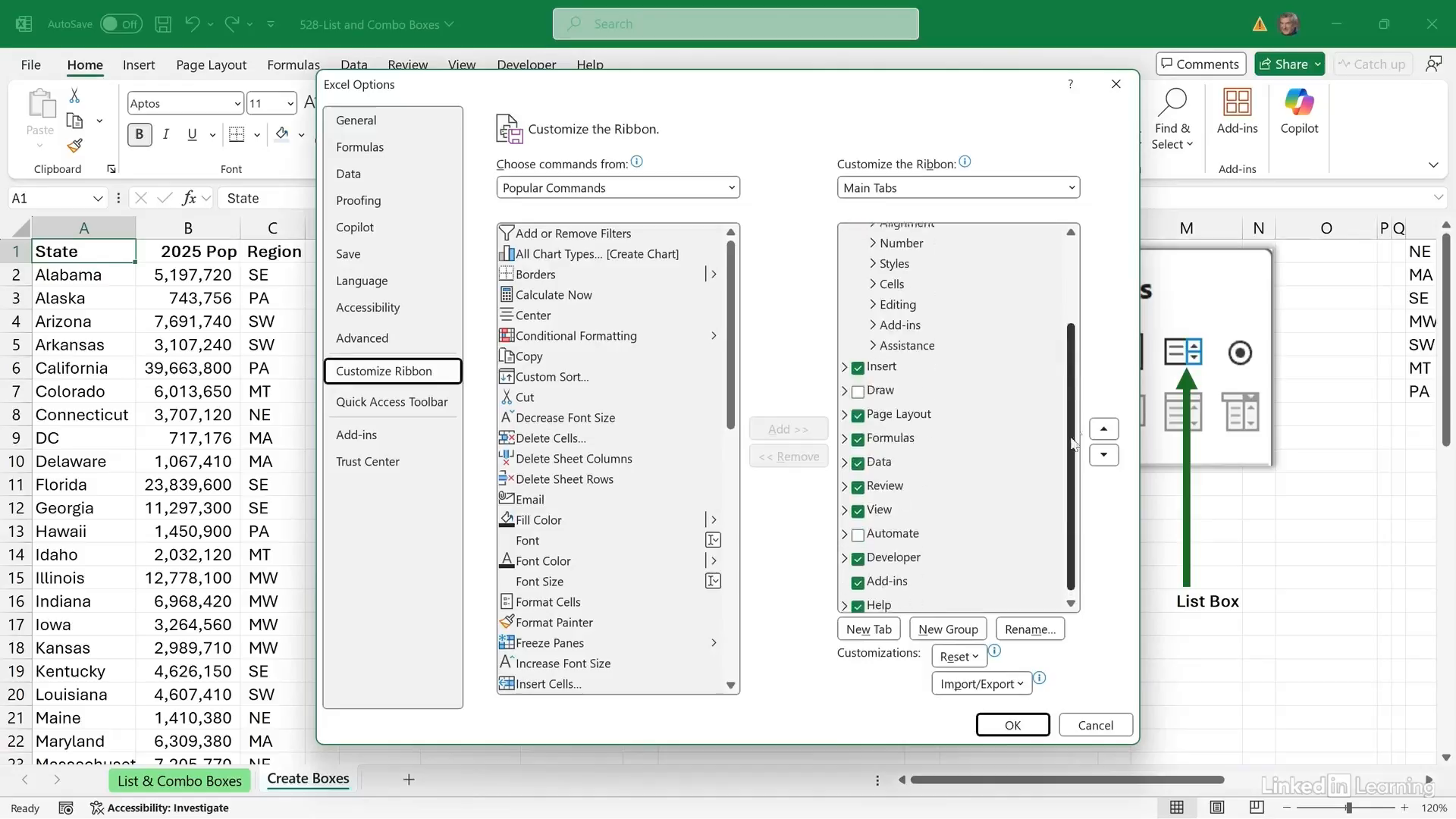Click the Rename button
The width and height of the screenshot is (1456, 819).
pos(1030,629)
